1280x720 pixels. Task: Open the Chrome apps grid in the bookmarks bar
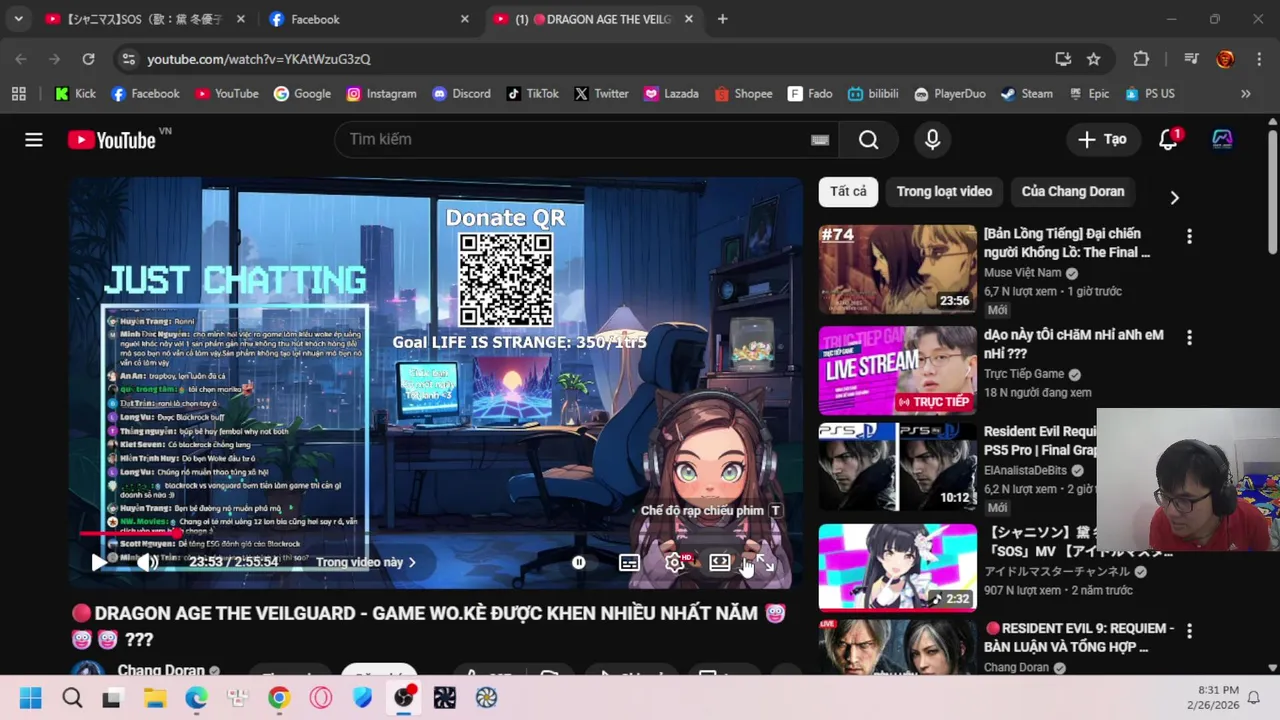(x=18, y=93)
